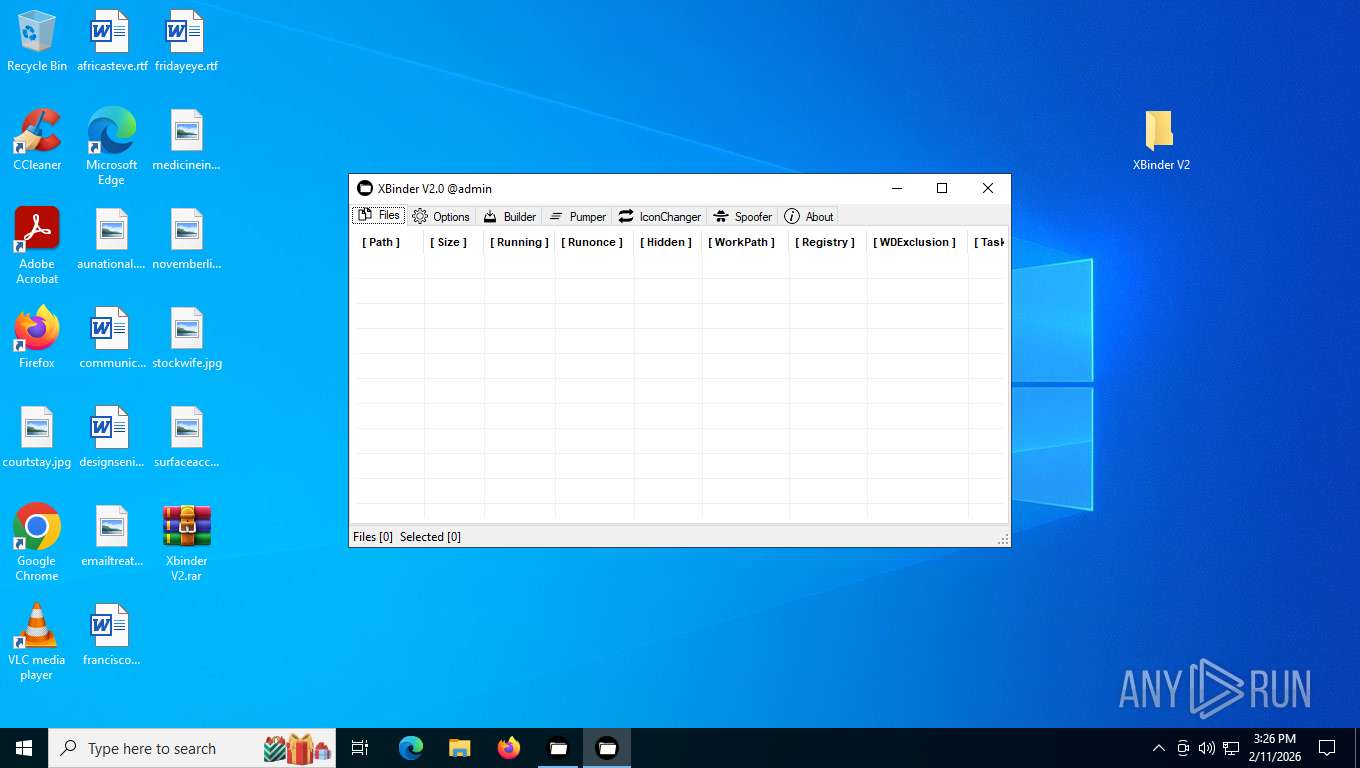
Task: Click the Selected [0] status text
Action: pos(430,537)
